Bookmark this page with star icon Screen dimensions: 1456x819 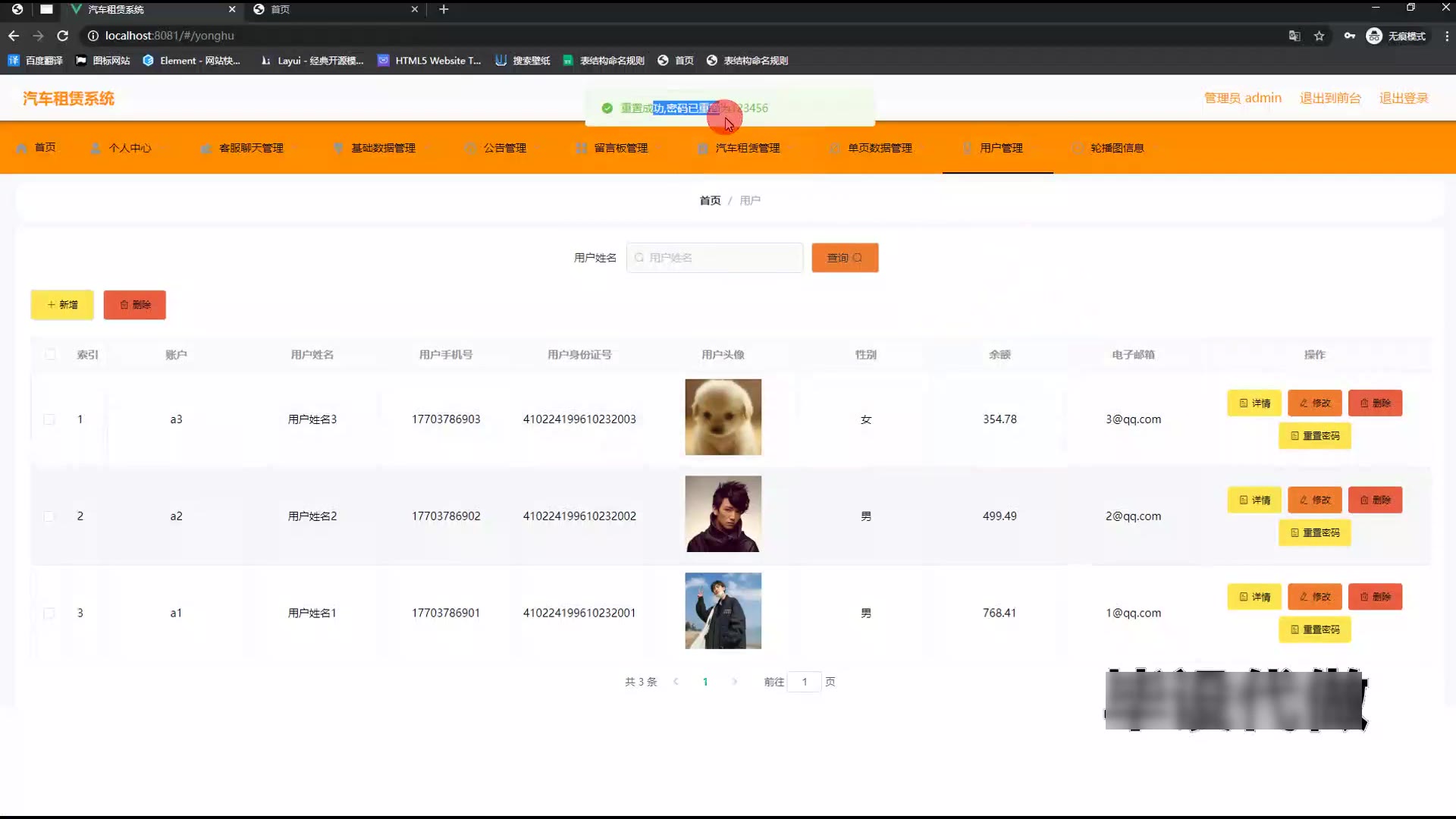[x=1319, y=36]
